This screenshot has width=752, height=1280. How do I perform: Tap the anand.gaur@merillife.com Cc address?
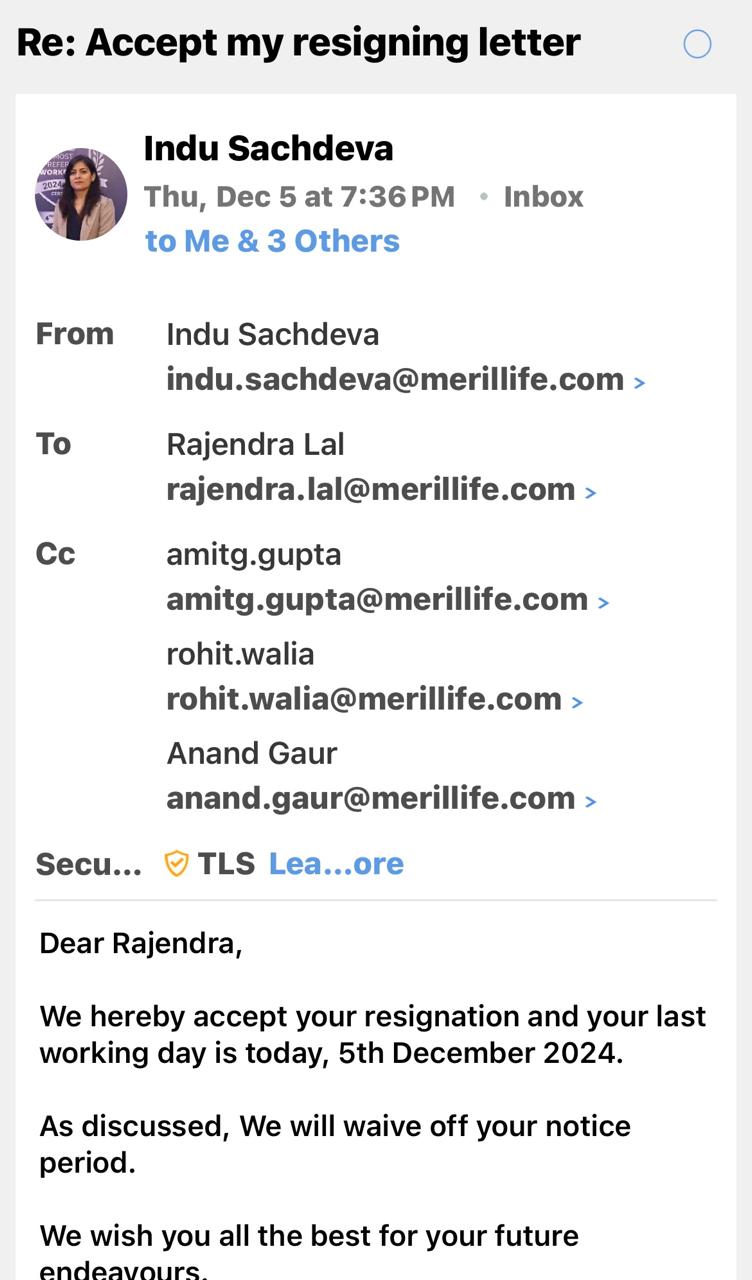370,798
